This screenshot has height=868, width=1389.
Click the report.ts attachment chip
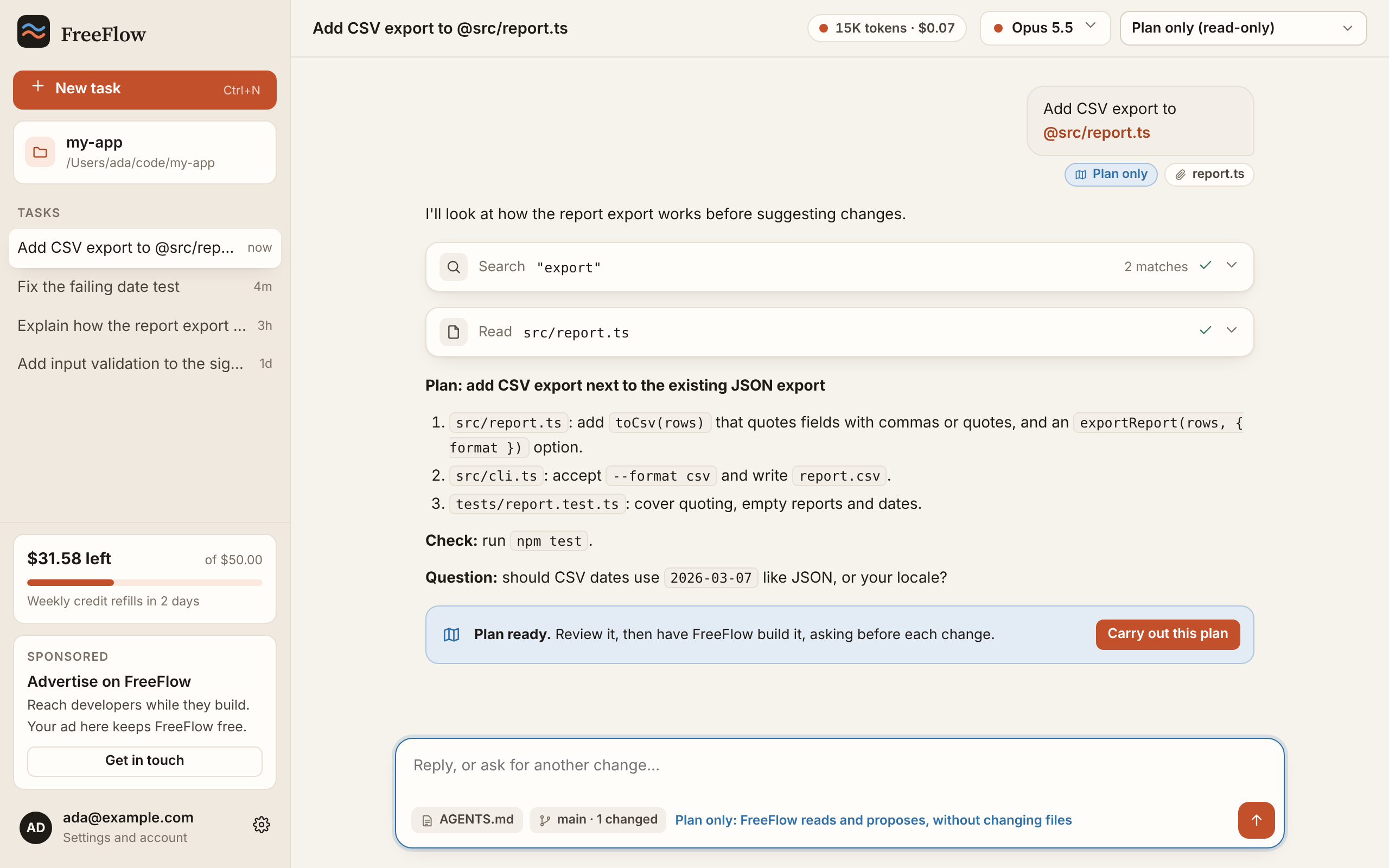tap(1209, 175)
